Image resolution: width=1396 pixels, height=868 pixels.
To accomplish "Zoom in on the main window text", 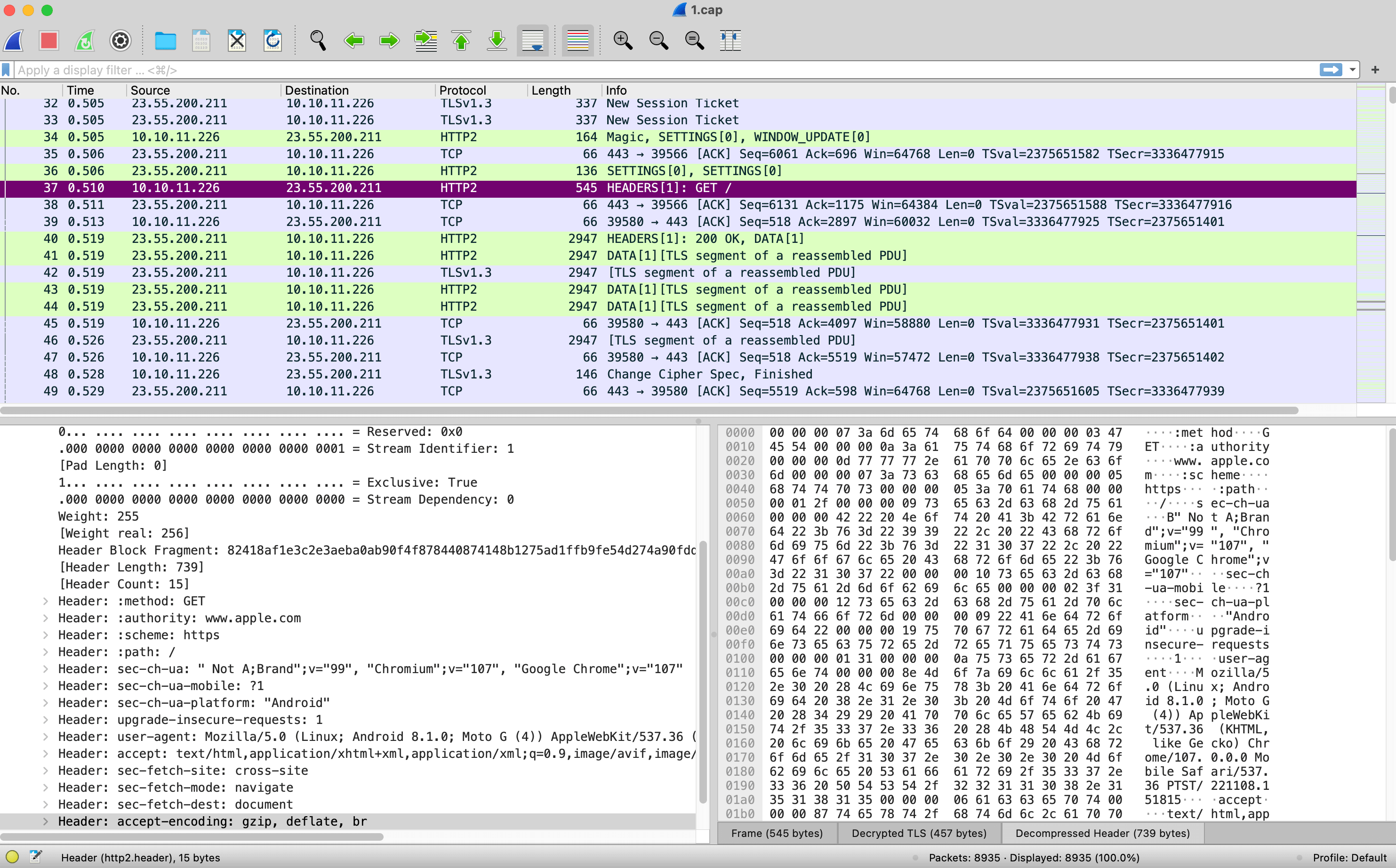I will click(x=623, y=41).
